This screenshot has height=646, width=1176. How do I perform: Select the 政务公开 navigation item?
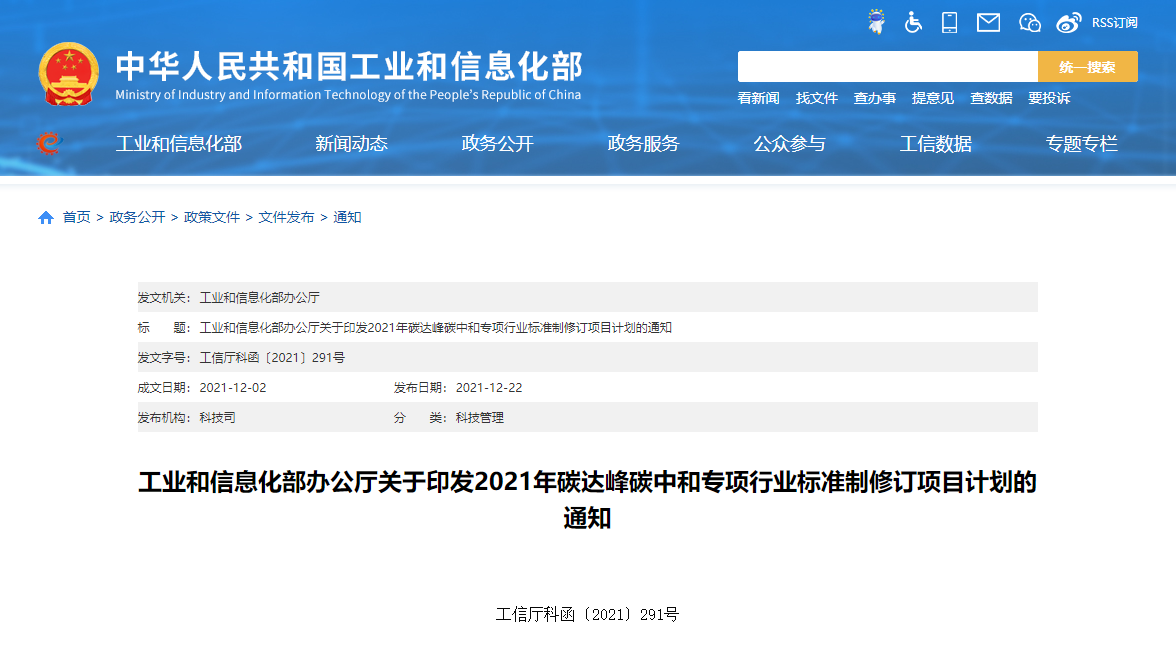coord(497,144)
